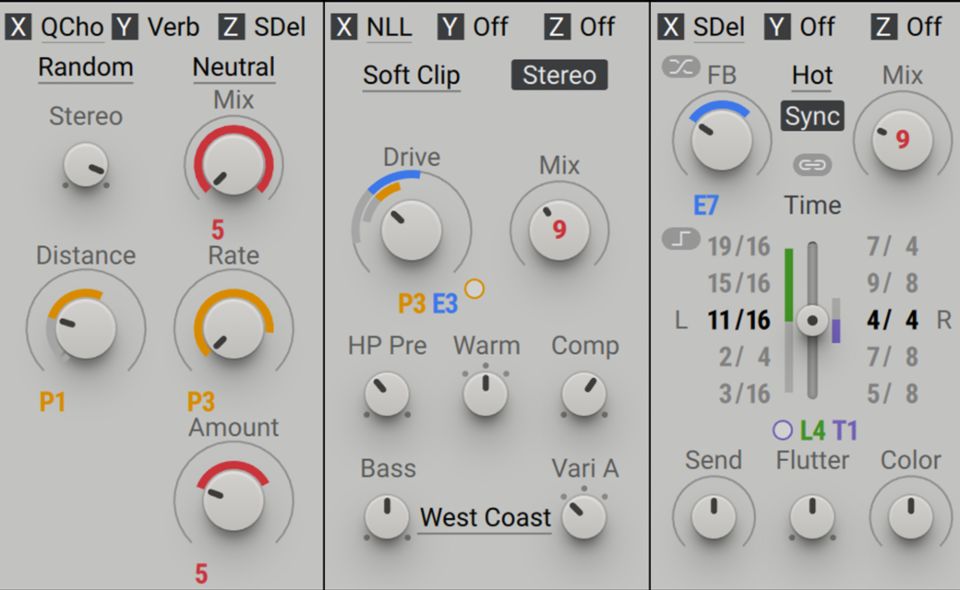The width and height of the screenshot is (960, 590).
Task: Disable the Sync time button
Action: tap(812, 116)
